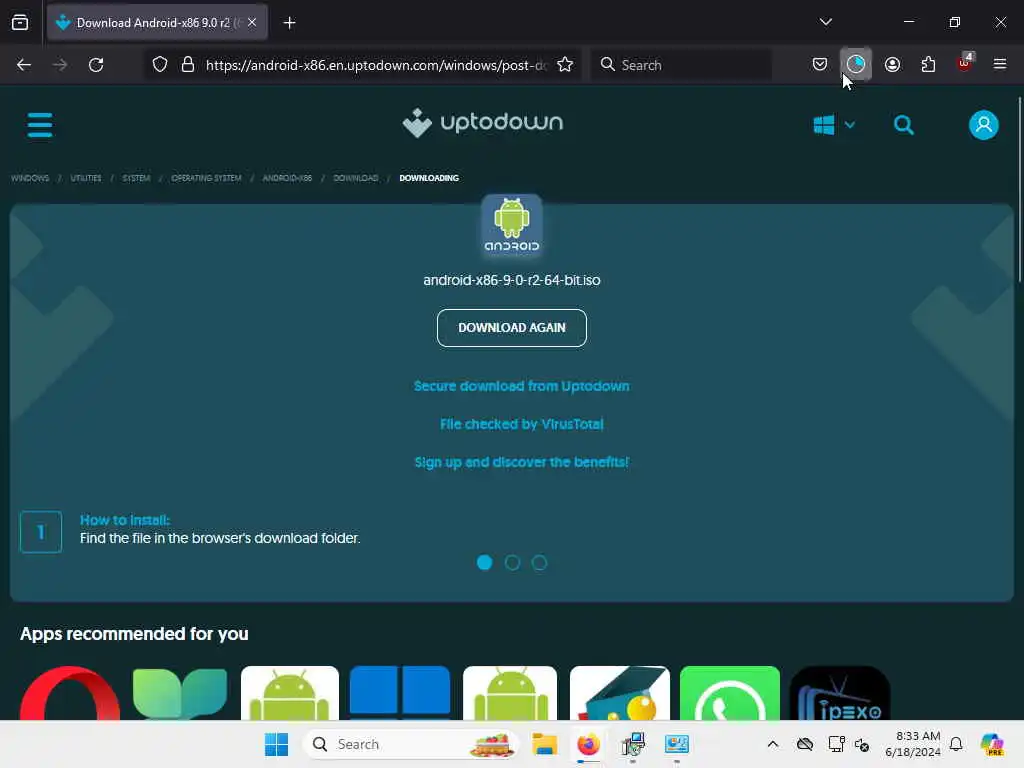Close the Download Android-x86 tab
Image resolution: width=1024 pixels, height=768 pixels.
tap(252, 23)
